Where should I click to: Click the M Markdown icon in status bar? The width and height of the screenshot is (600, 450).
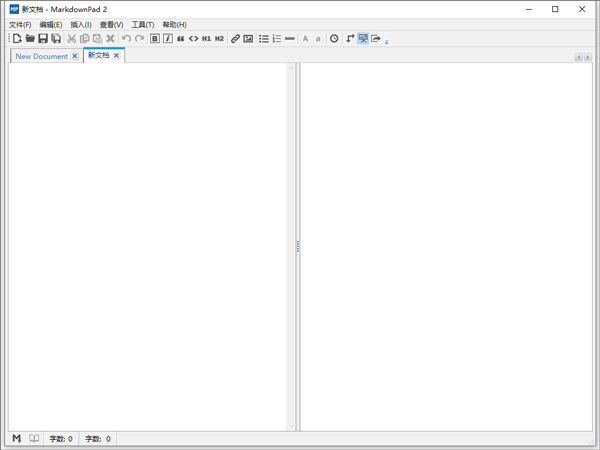click(16, 439)
